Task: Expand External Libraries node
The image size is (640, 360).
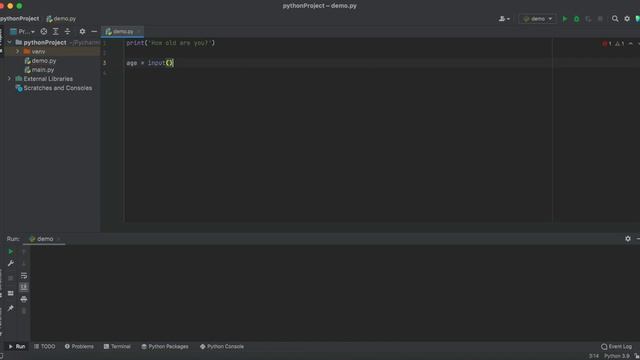Action: [x=9, y=79]
